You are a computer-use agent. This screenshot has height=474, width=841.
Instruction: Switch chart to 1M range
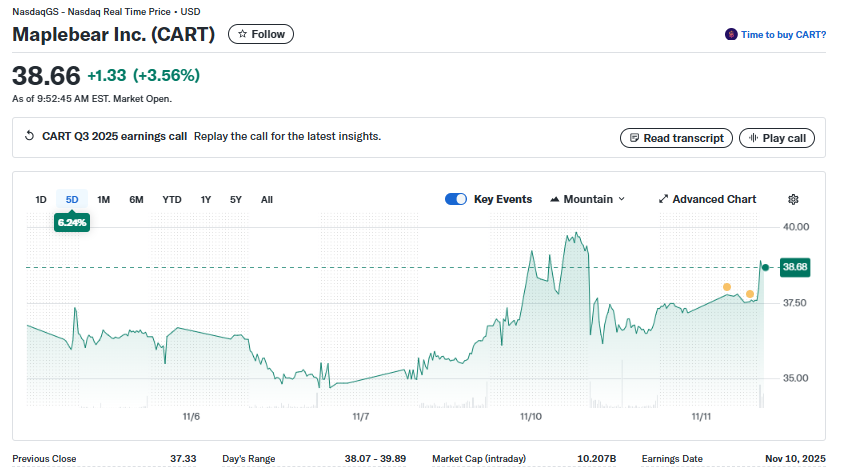tap(104, 199)
